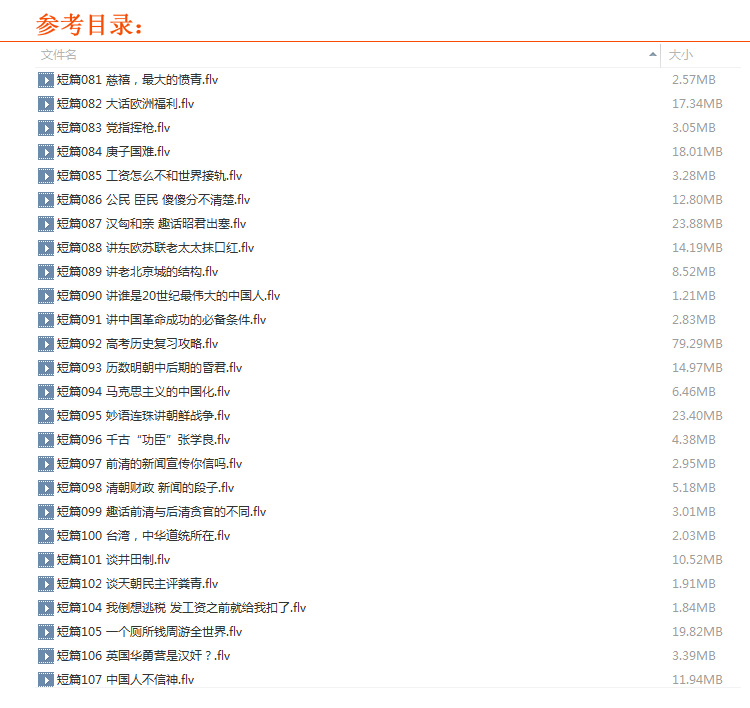Open 短篇082 大话欧洲福利.flv
Viewport: 750px width, 708px height.
(x=126, y=104)
